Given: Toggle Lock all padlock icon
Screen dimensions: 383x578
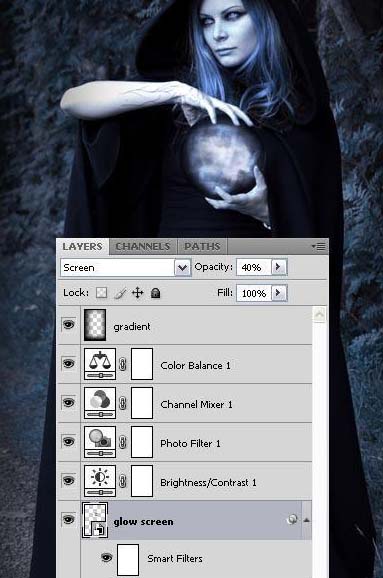Looking at the screenshot, I should [x=156, y=293].
